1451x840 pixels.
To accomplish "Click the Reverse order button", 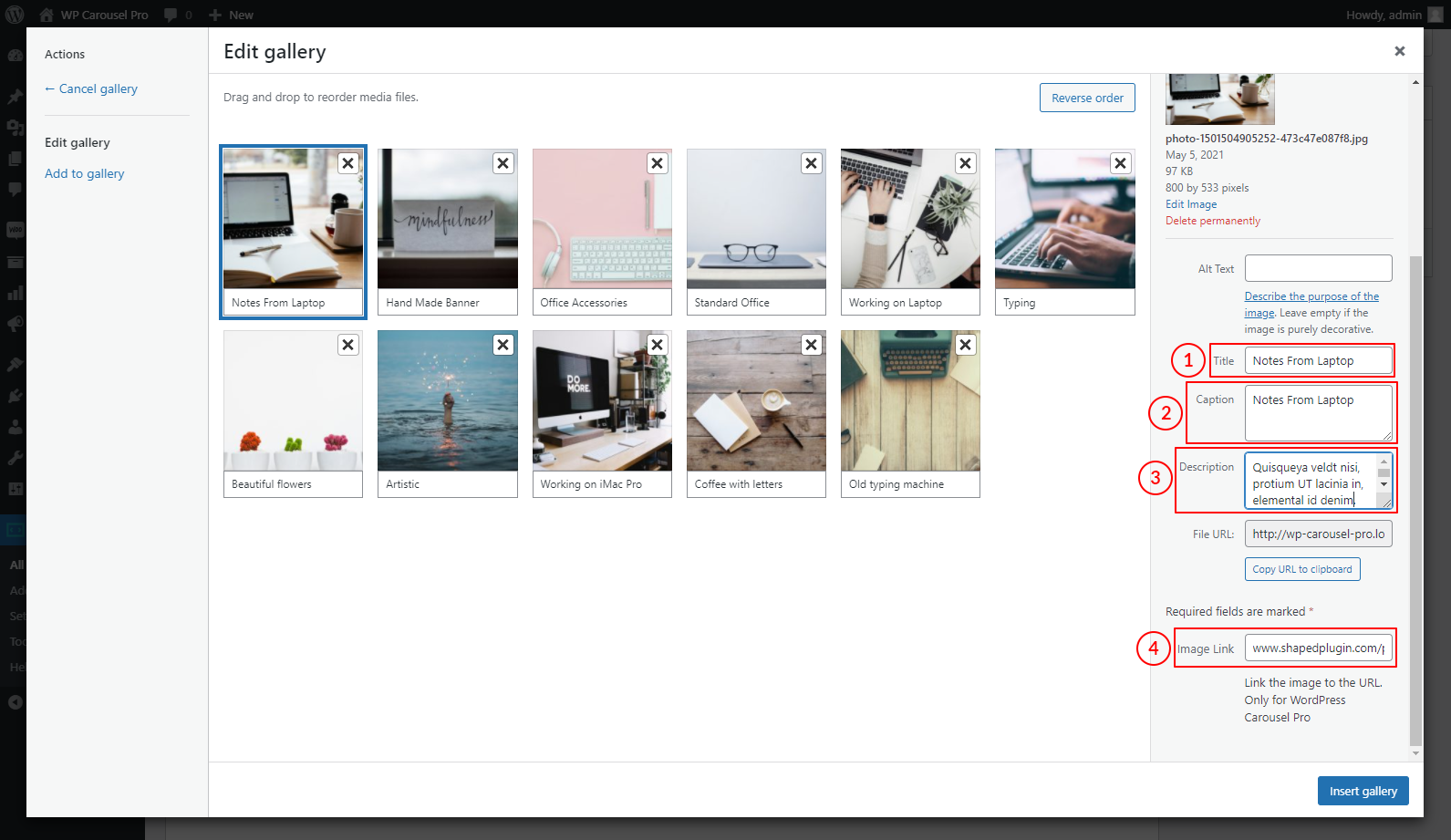I will coord(1086,98).
